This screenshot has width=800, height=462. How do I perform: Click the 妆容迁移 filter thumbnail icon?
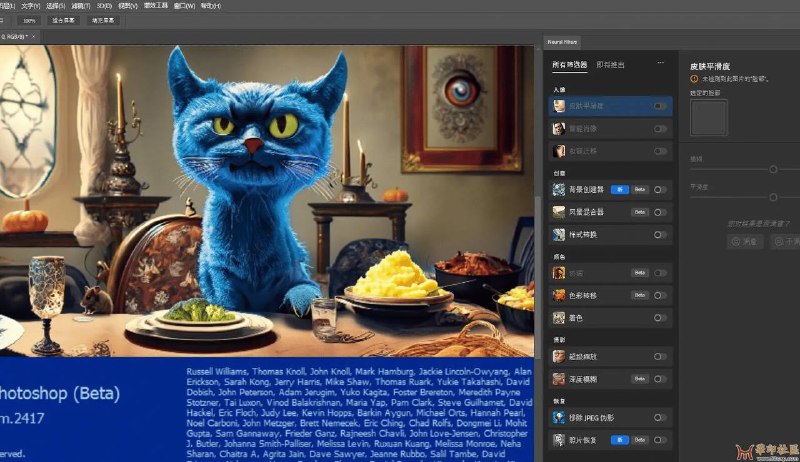[x=559, y=151]
